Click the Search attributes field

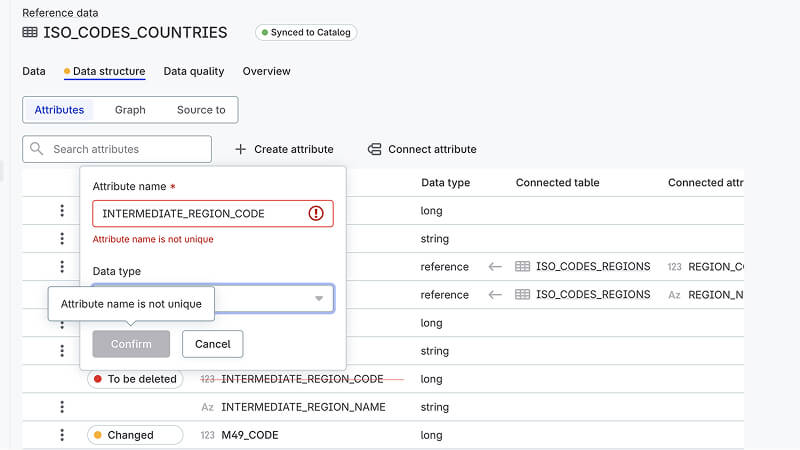coord(117,149)
